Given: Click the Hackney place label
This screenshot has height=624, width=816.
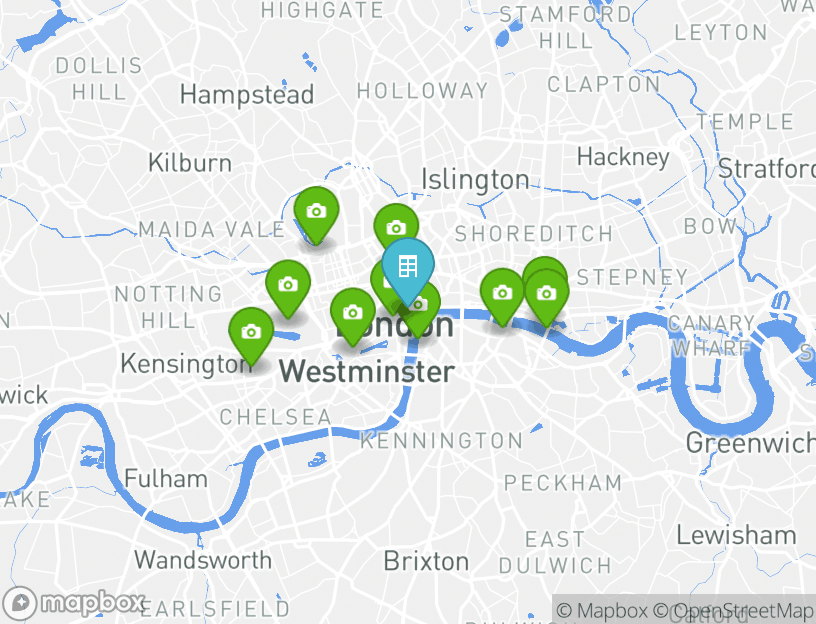Looking at the screenshot, I should (623, 157).
